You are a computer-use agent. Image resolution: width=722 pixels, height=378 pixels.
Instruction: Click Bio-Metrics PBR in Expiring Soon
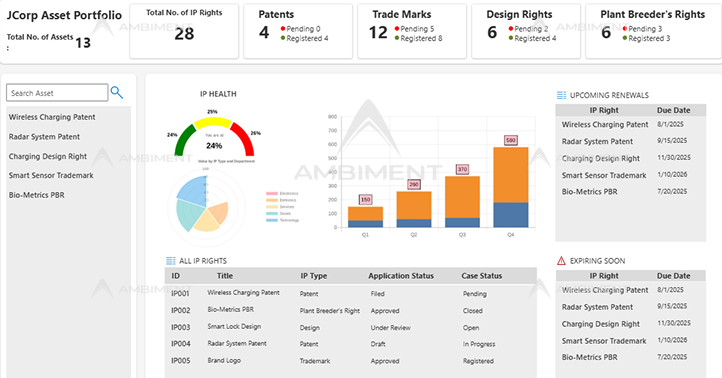point(589,357)
